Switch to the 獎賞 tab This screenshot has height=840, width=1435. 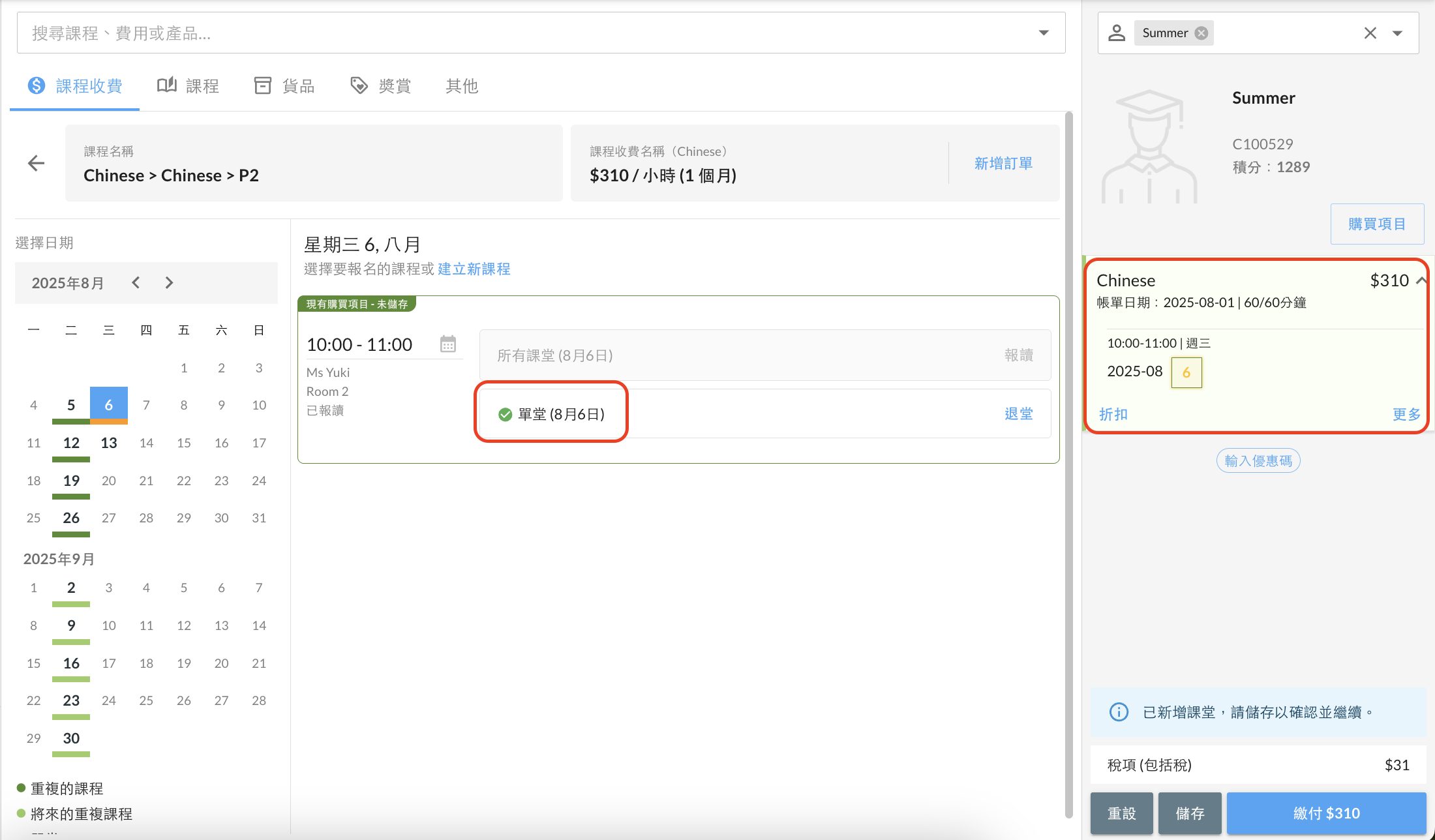[381, 86]
